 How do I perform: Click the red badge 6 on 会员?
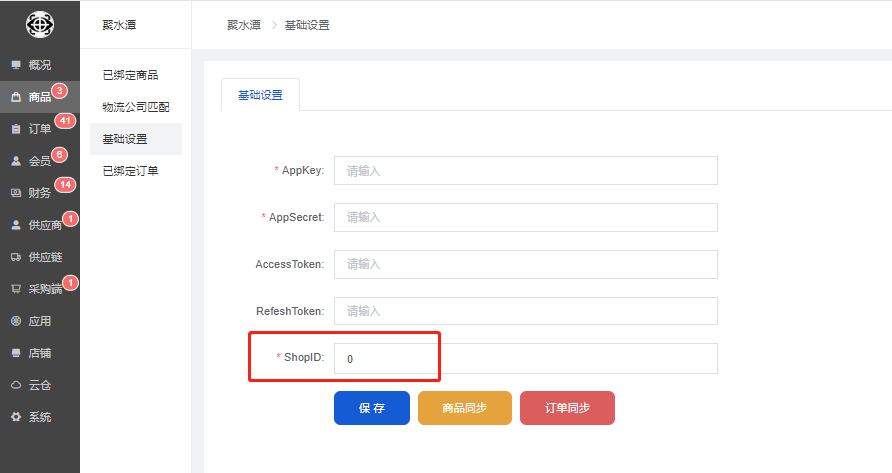pos(60,154)
